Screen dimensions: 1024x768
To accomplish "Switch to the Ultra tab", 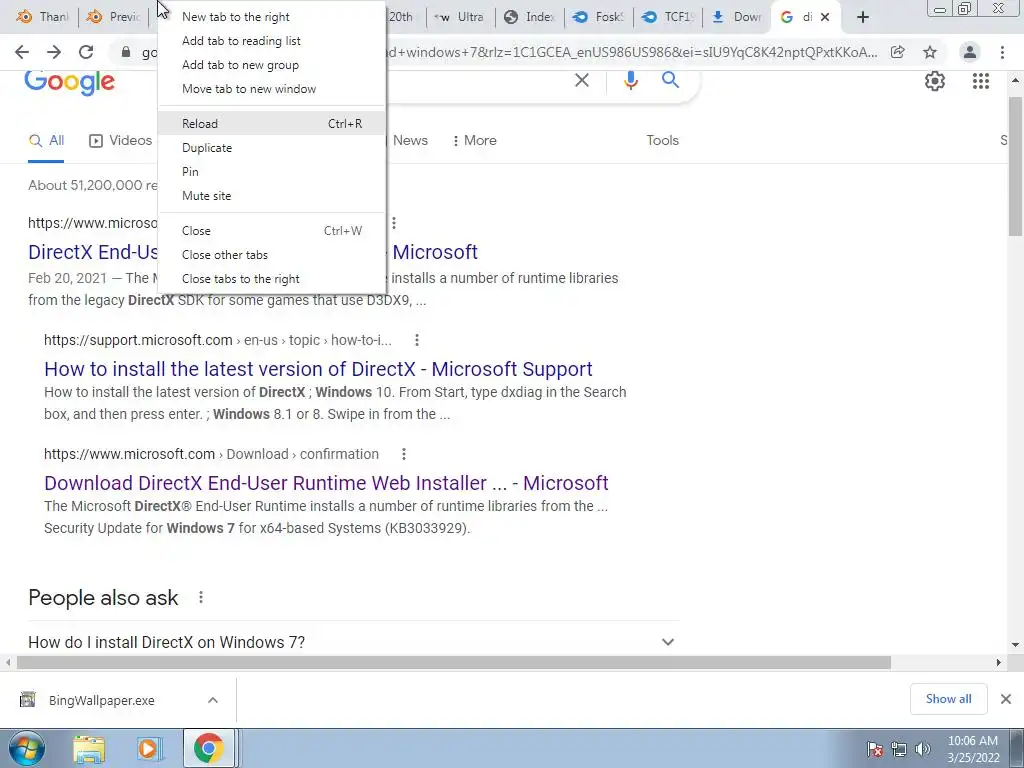I will [x=460, y=17].
